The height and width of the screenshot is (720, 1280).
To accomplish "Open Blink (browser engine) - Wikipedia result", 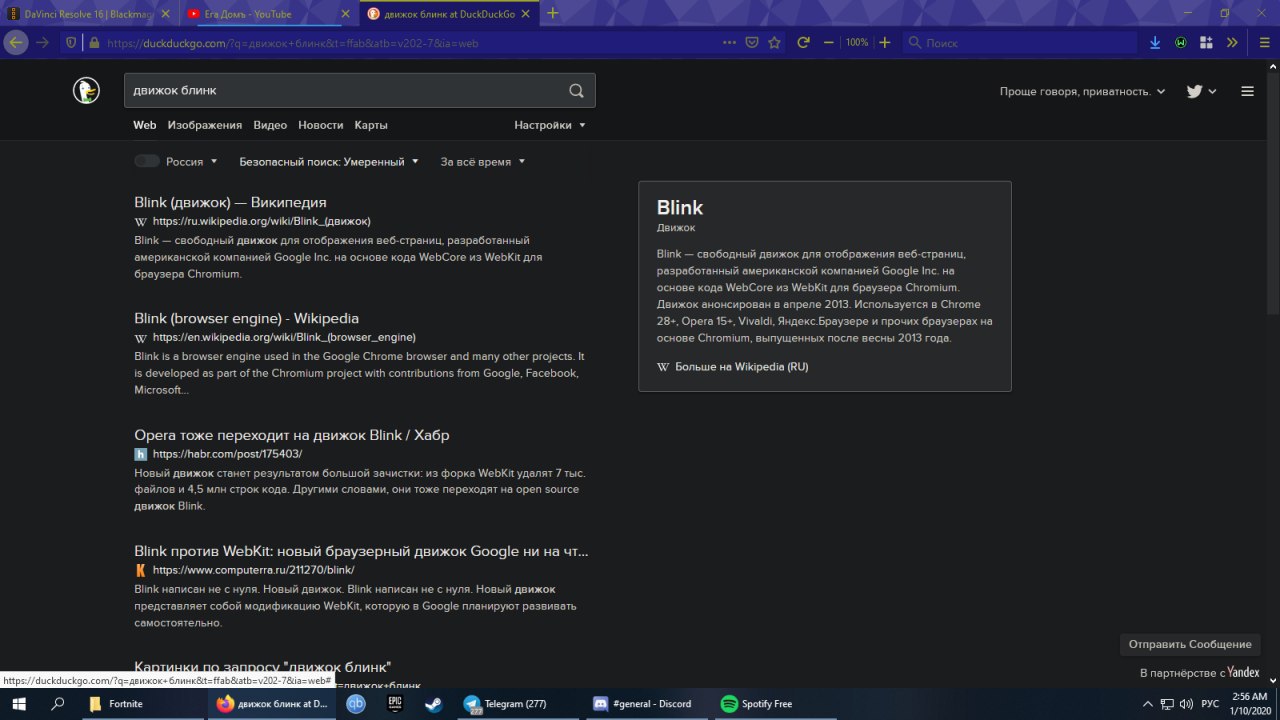I will [246, 319].
